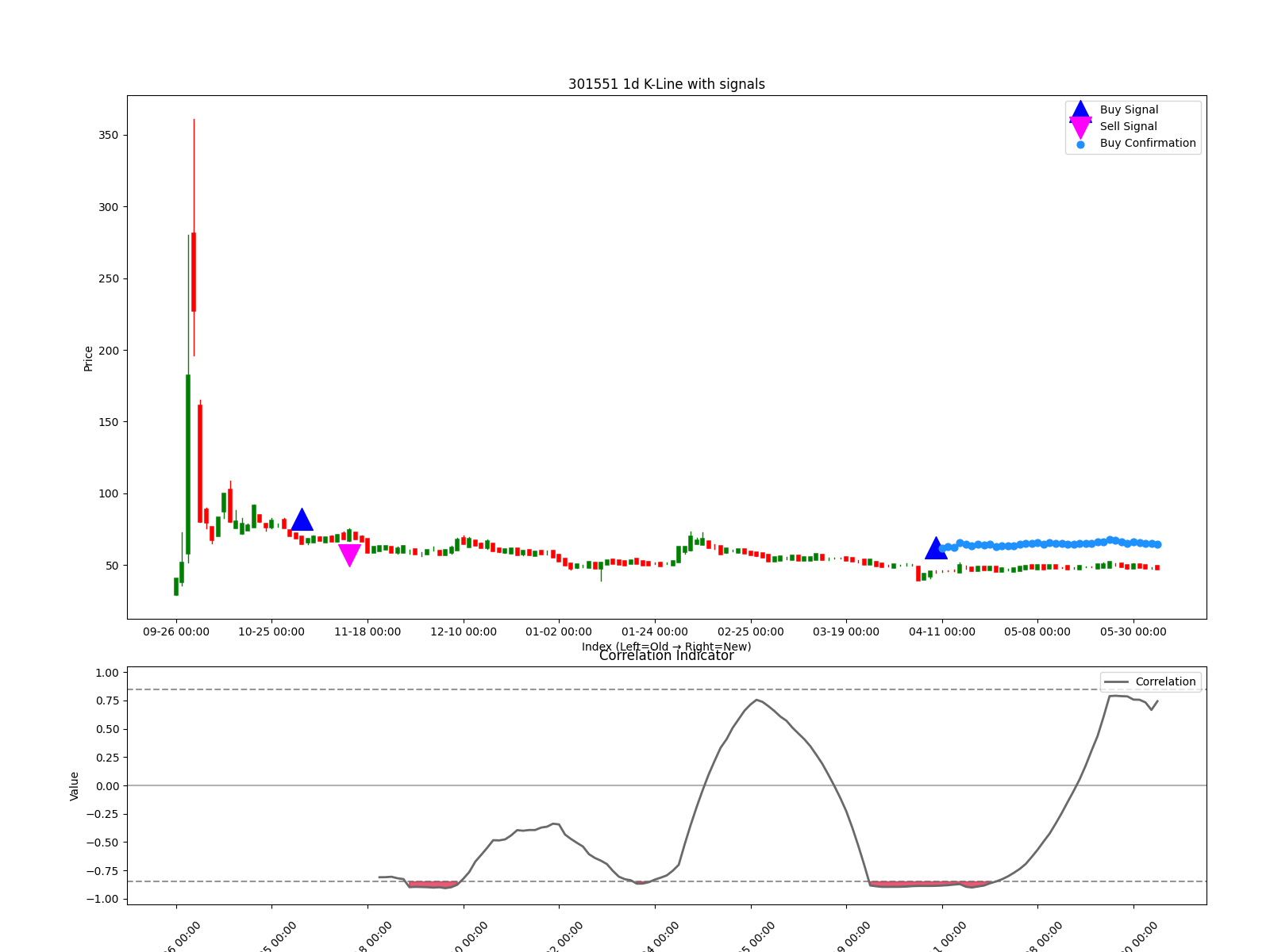Click the 200 price tick label
The image size is (1270, 952).
tap(109, 351)
